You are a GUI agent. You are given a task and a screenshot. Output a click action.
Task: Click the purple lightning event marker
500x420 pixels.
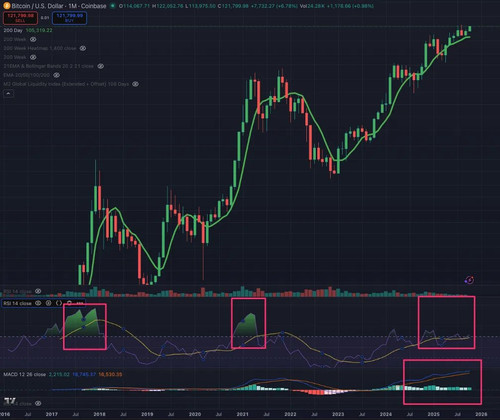[x=469, y=280]
